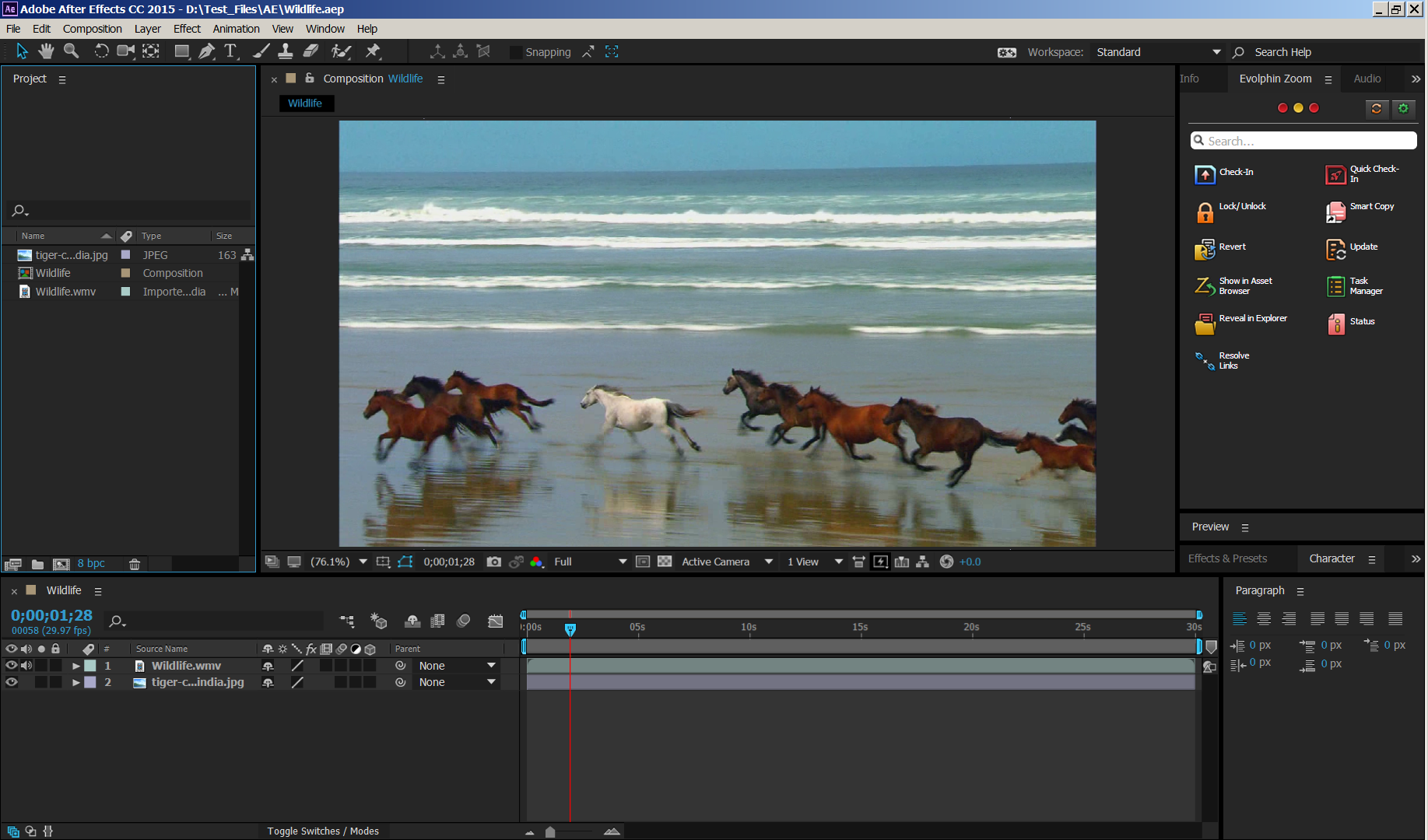This screenshot has height=840, width=1428.
Task: Hide the tiger-c...india.jpg layer
Action: (x=12, y=682)
